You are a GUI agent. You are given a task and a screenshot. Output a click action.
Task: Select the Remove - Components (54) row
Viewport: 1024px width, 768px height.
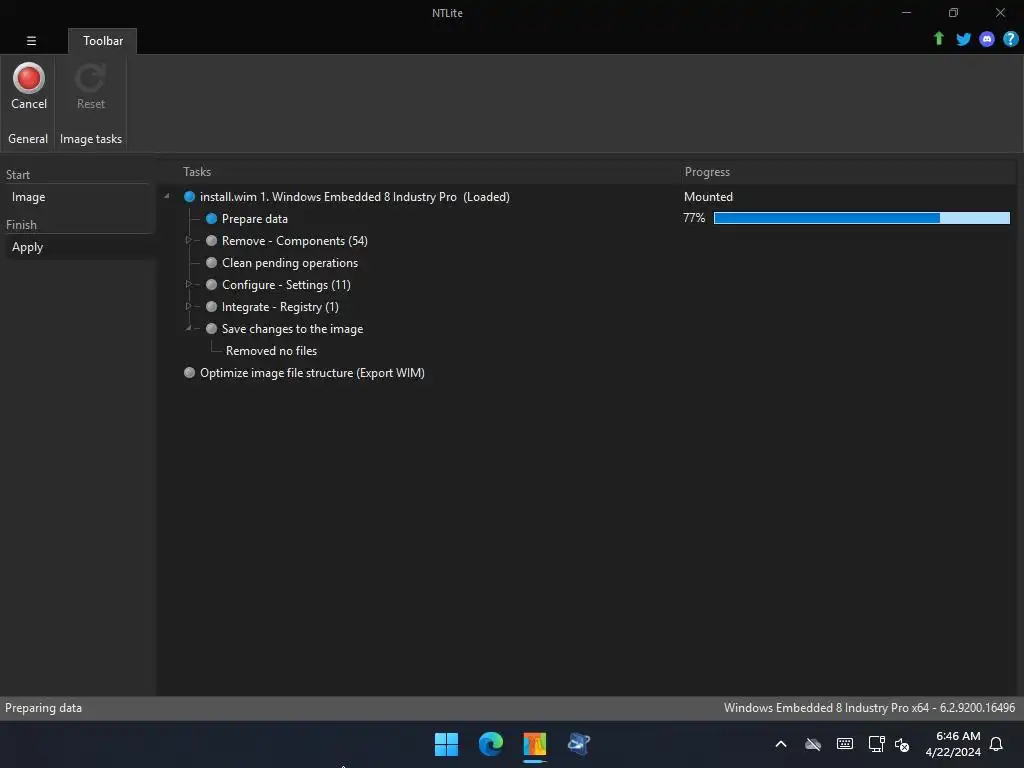click(295, 240)
